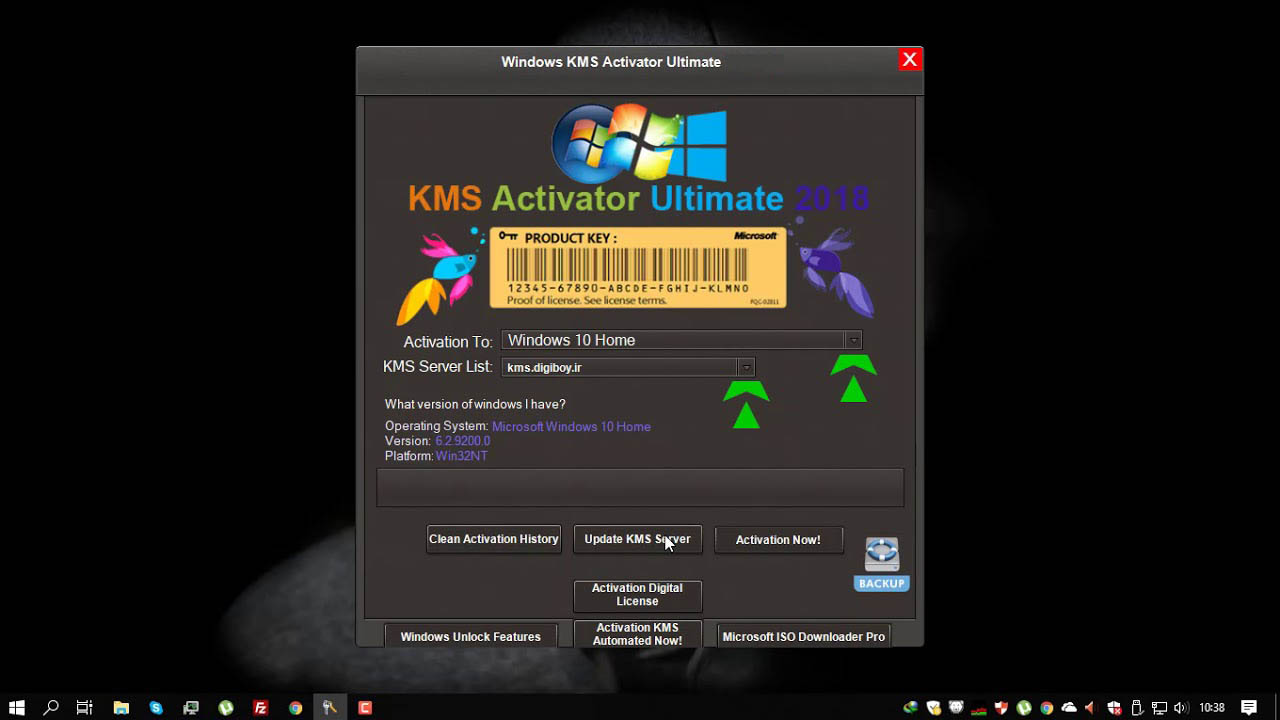Open the OneDrive cloud tray icon
The width and height of the screenshot is (1280, 720).
[1069, 707]
